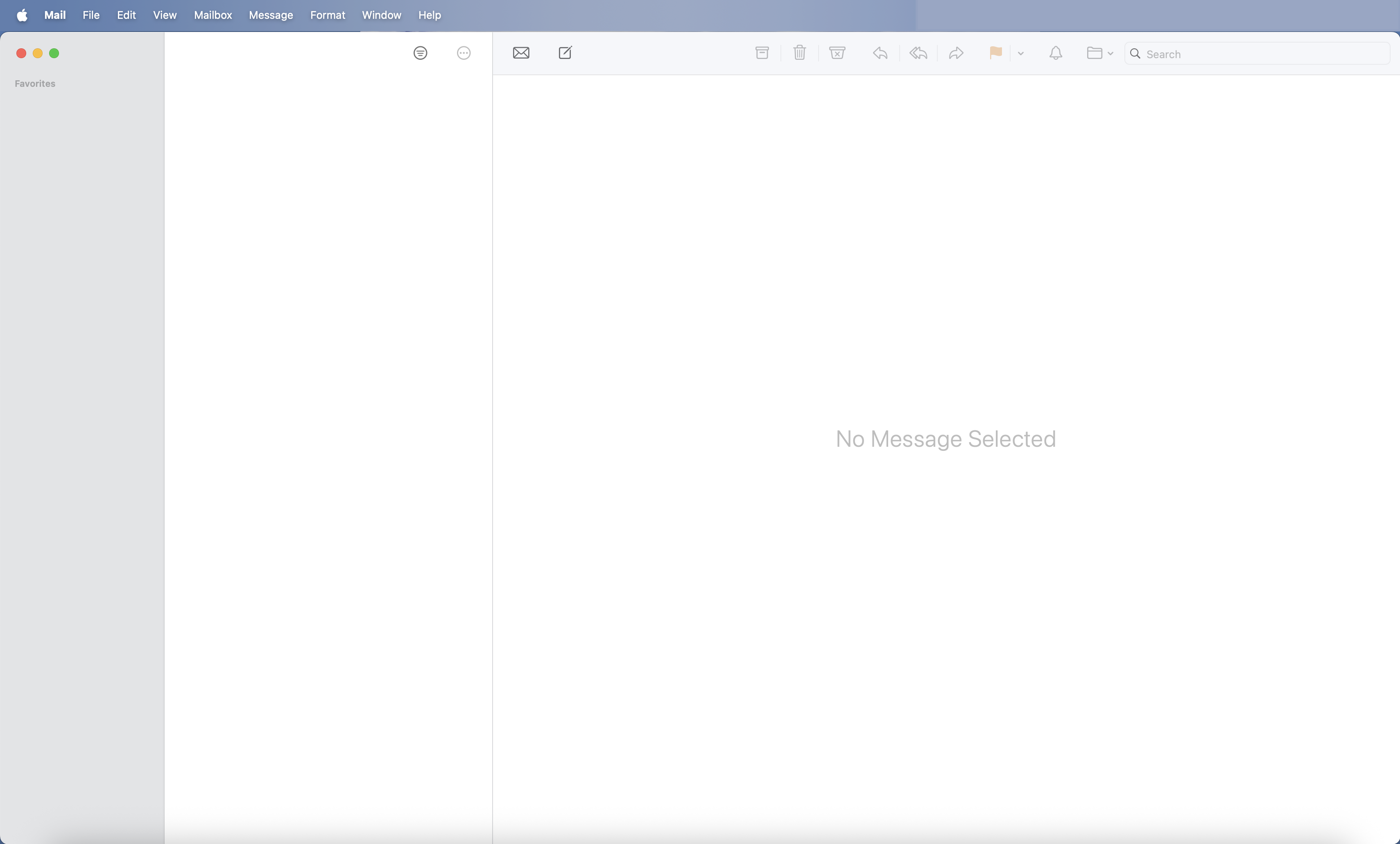Click the Forward arrow icon
Viewport: 1400px width, 844px height.
956,53
